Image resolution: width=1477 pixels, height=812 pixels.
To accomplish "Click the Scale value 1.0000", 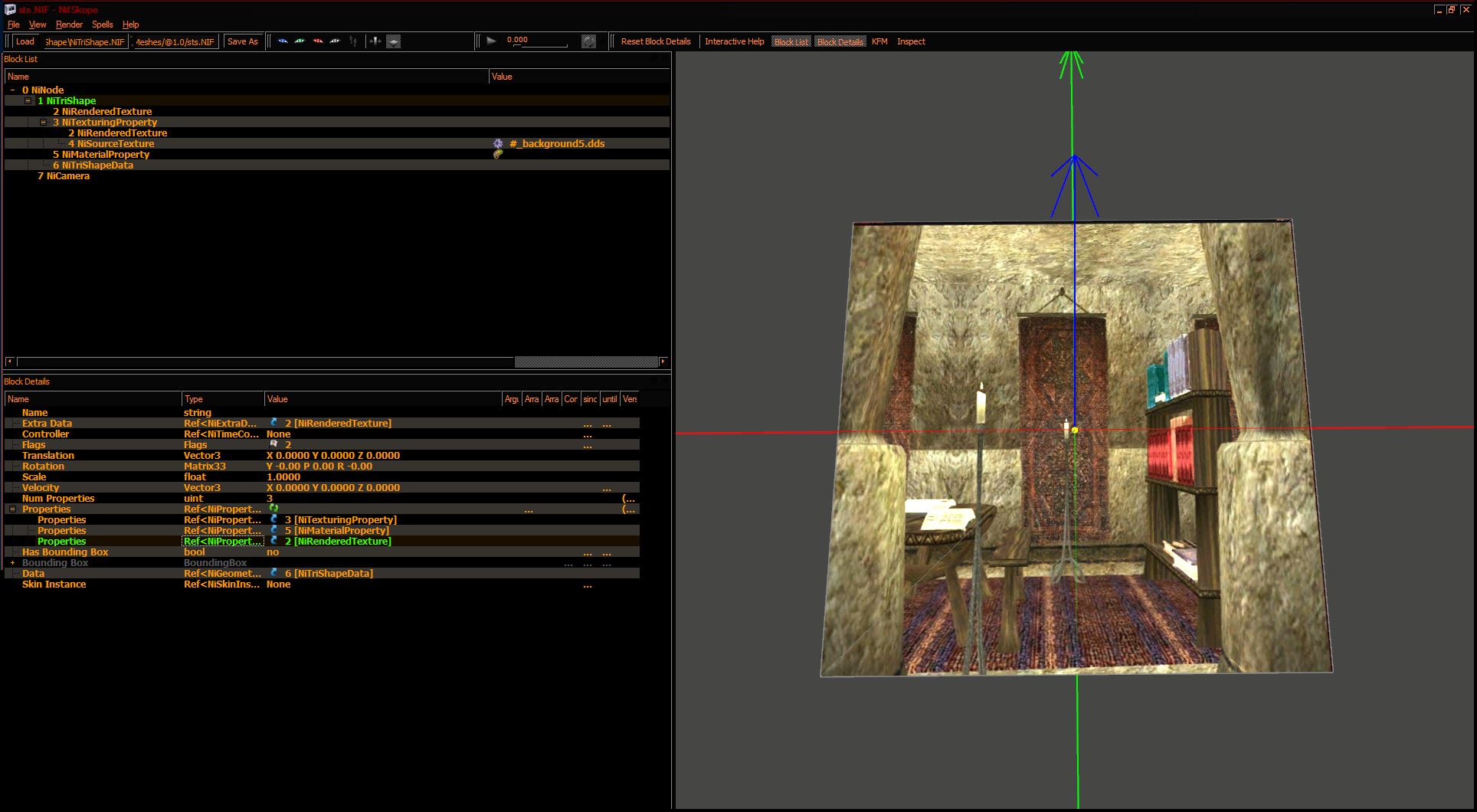I will [x=283, y=476].
